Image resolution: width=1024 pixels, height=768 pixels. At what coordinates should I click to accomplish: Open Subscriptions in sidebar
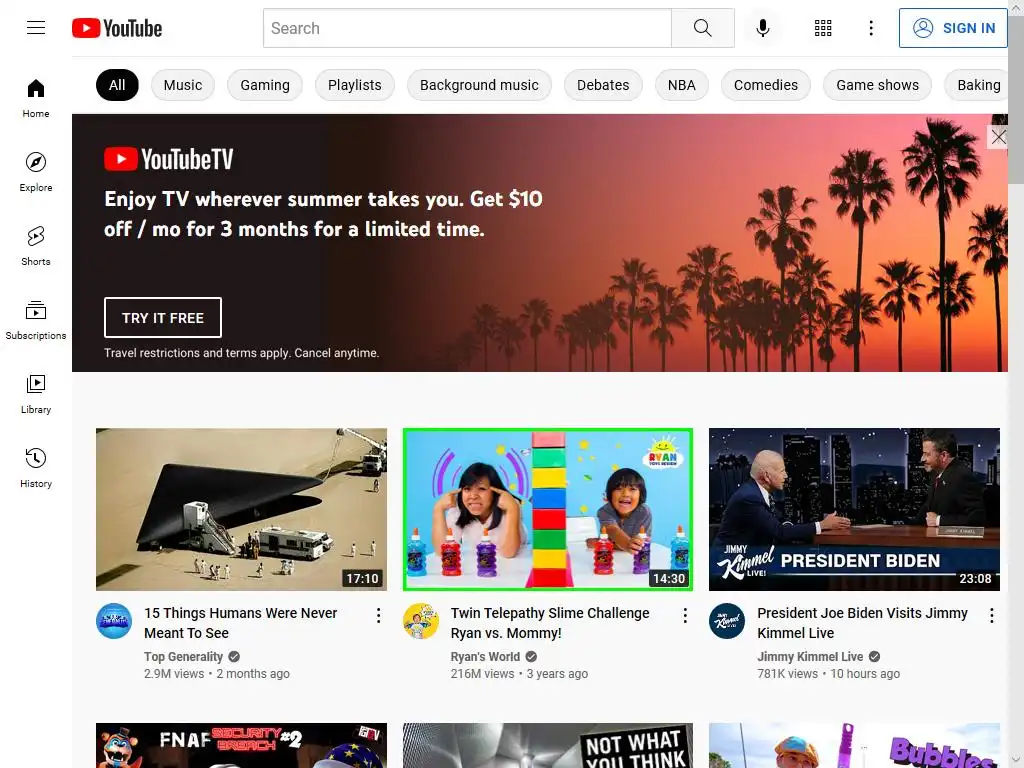pyautogui.click(x=36, y=320)
